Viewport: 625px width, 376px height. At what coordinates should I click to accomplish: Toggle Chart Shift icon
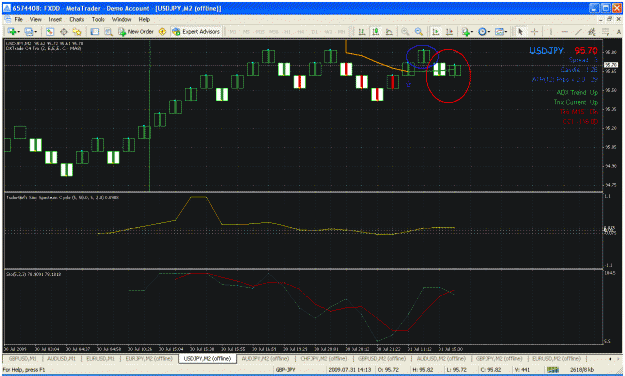pos(450,31)
